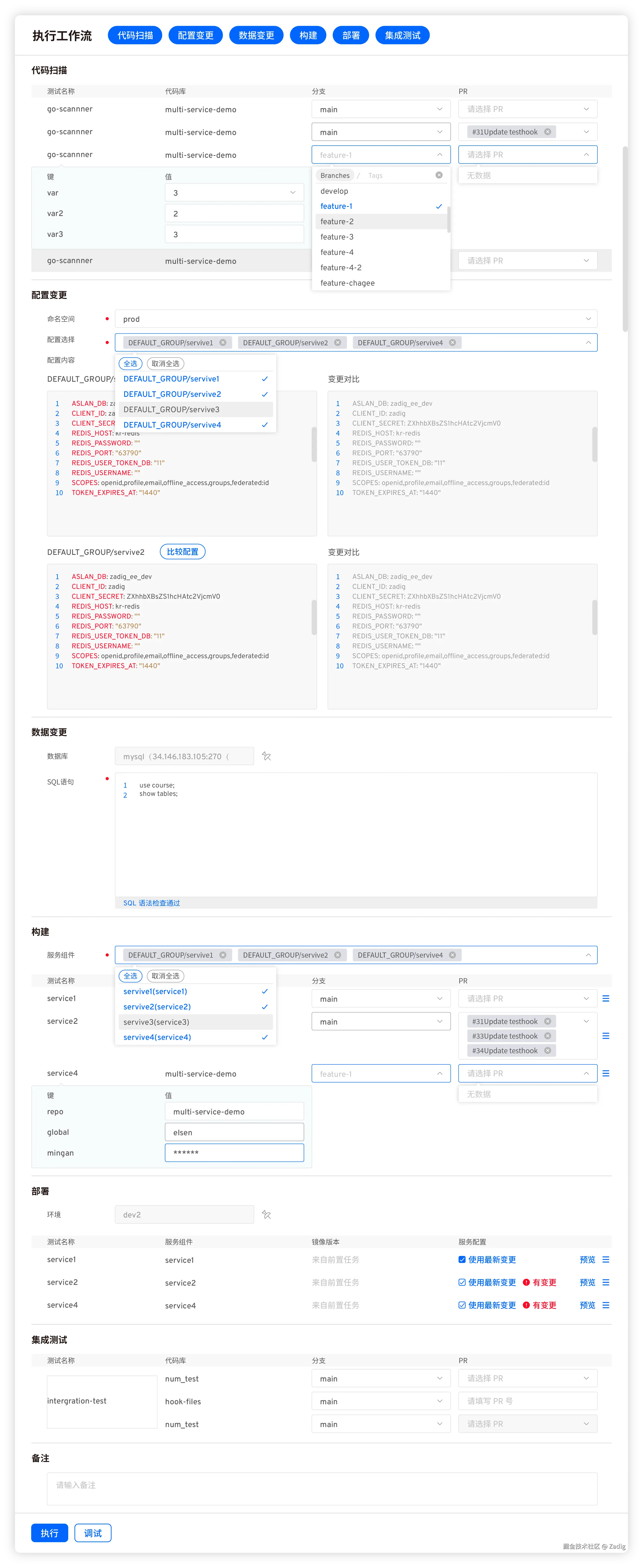Screen dimensions: 643x1568
Task: Open the 命名空间 dropdown showing prod
Action: tap(356, 319)
